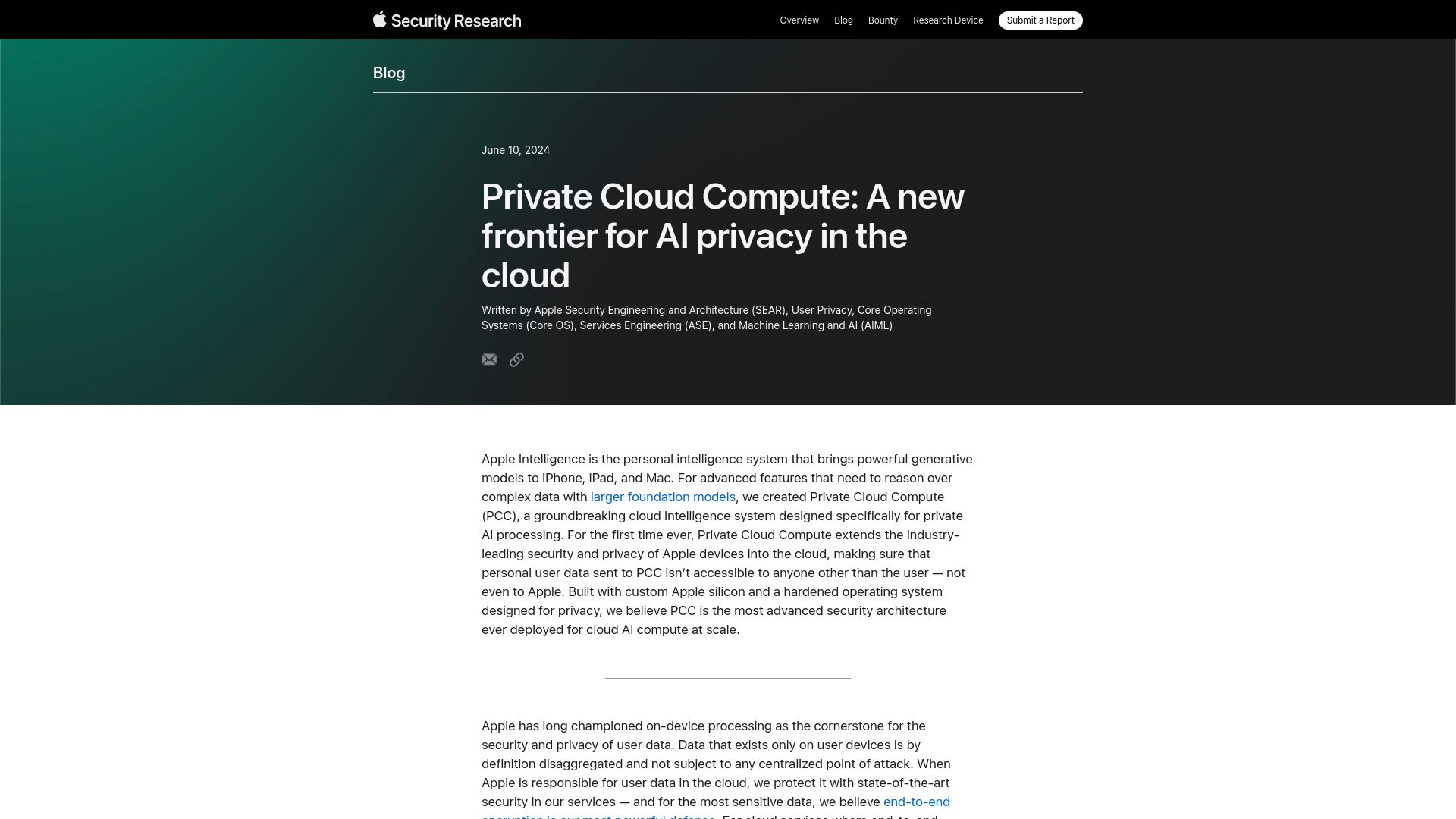Click paragraph starting Apple Intelligence is

point(727,544)
